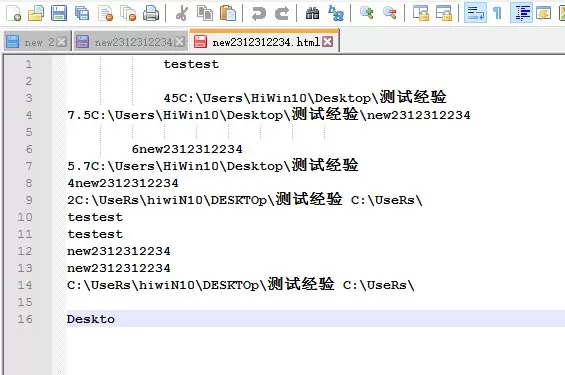Click 'testest' on line 10

click(x=95, y=217)
